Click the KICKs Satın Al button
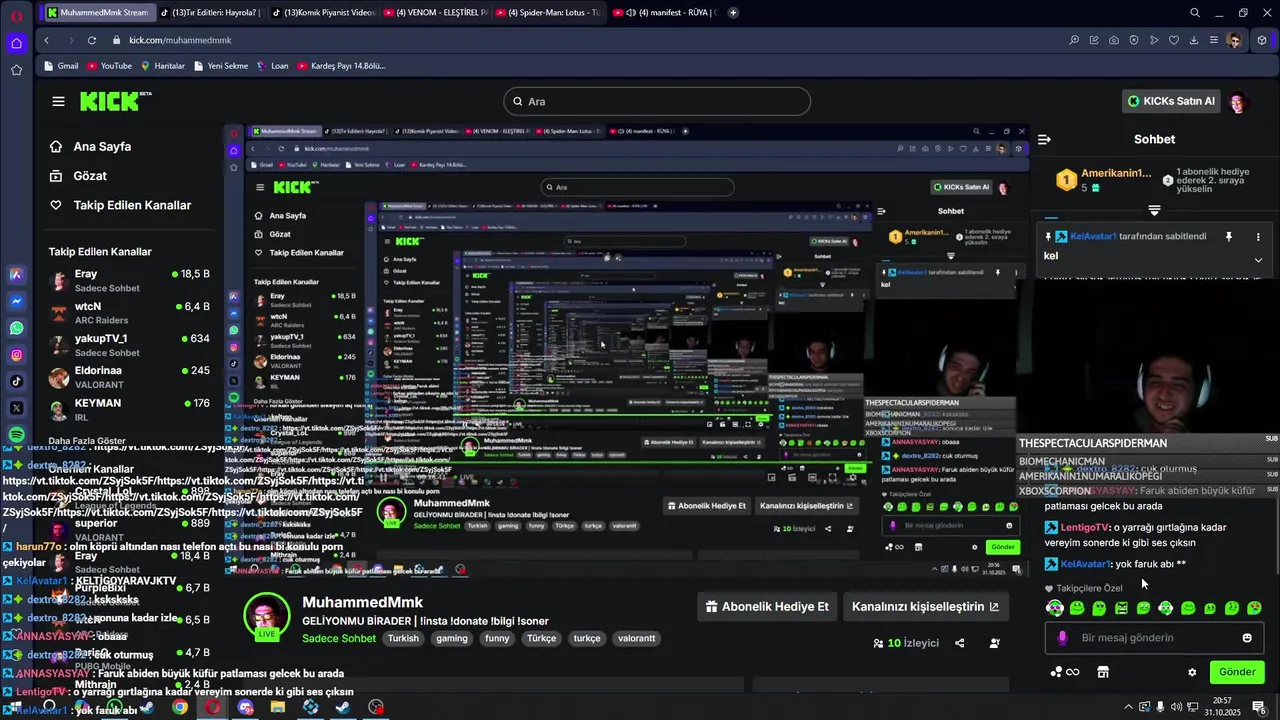The height and width of the screenshot is (720, 1280). [x=1170, y=101]
